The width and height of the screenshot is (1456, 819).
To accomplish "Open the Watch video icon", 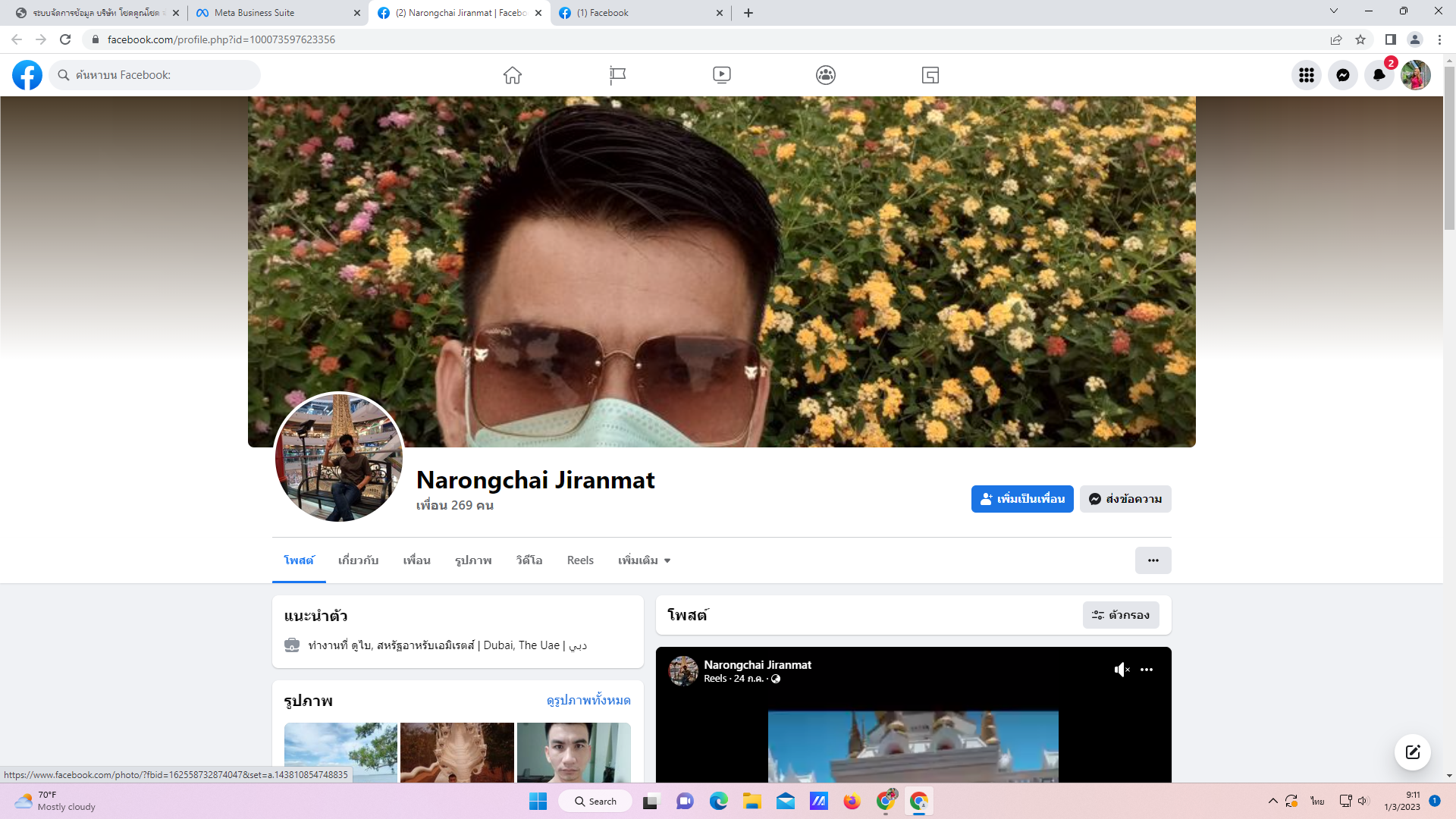I will point(722,75).
